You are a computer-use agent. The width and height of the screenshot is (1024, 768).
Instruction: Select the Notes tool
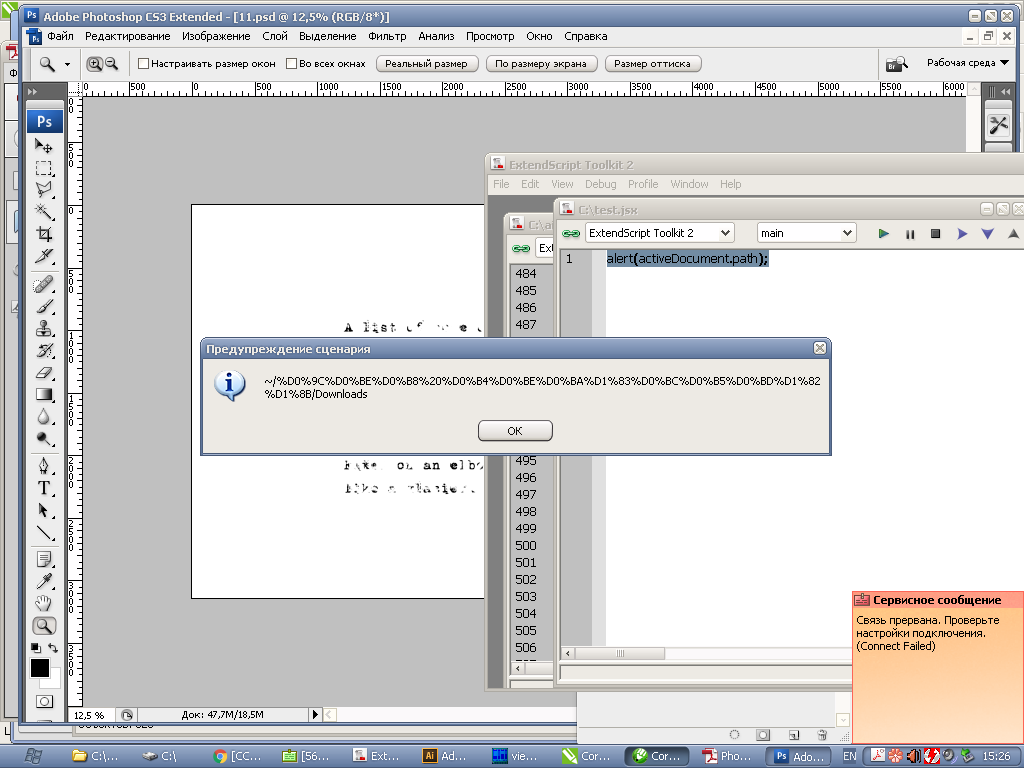44,560
